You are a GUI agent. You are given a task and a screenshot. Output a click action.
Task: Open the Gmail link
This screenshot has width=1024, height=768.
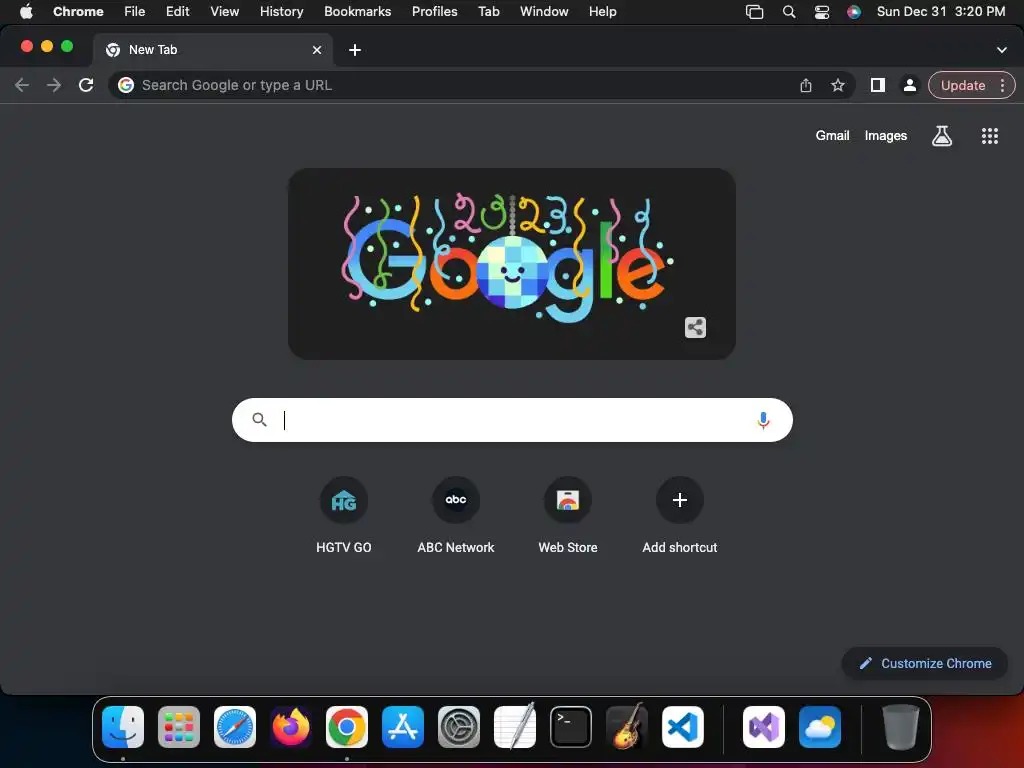832,136
